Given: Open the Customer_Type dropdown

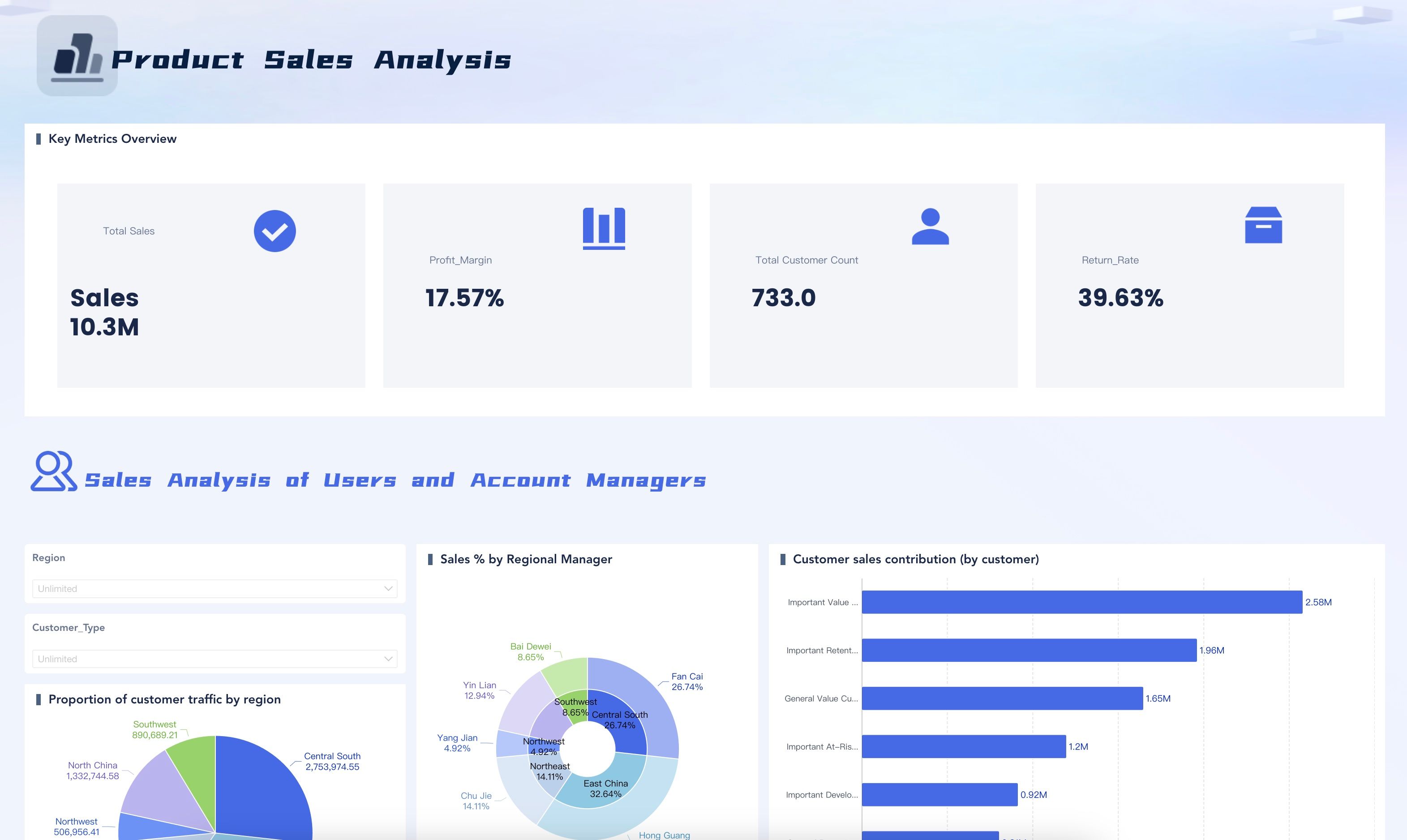Looking at the screenshot, I should pyautogui.click(x=214, y=659).
